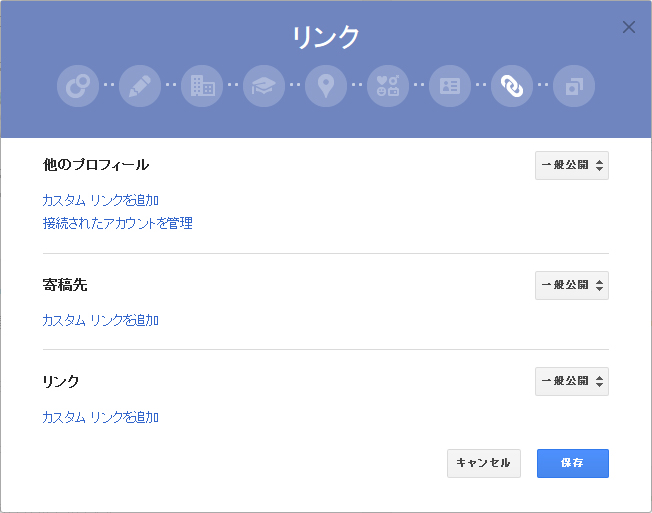Add custom link under 寄稿先

click(x=101, y=320)
